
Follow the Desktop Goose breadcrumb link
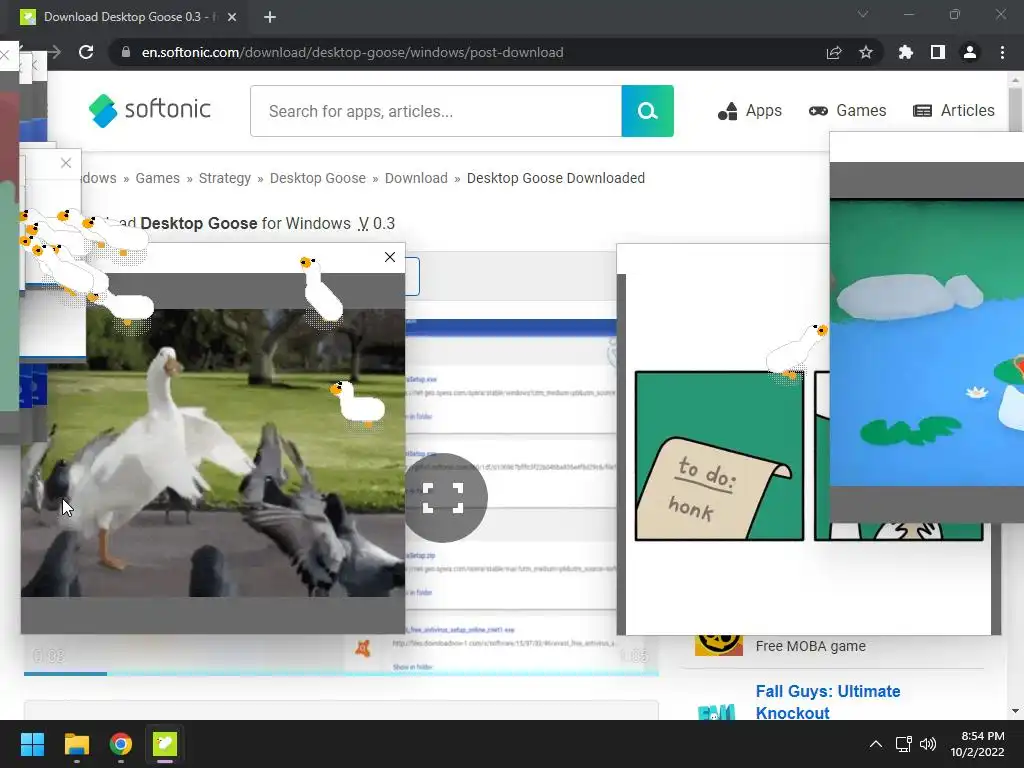(x=317, y=178)
